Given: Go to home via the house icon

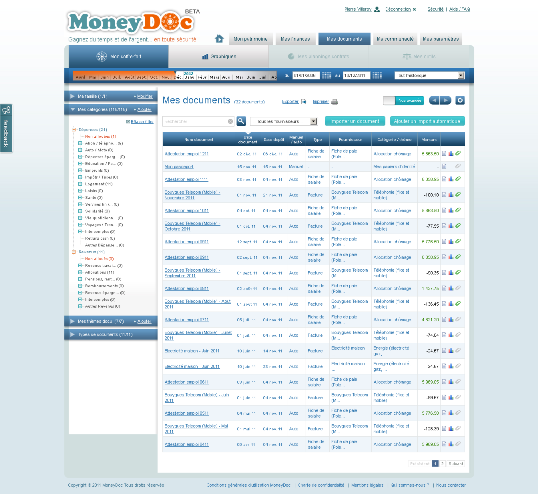Looking at the screenshot, I should coord(219,38).
